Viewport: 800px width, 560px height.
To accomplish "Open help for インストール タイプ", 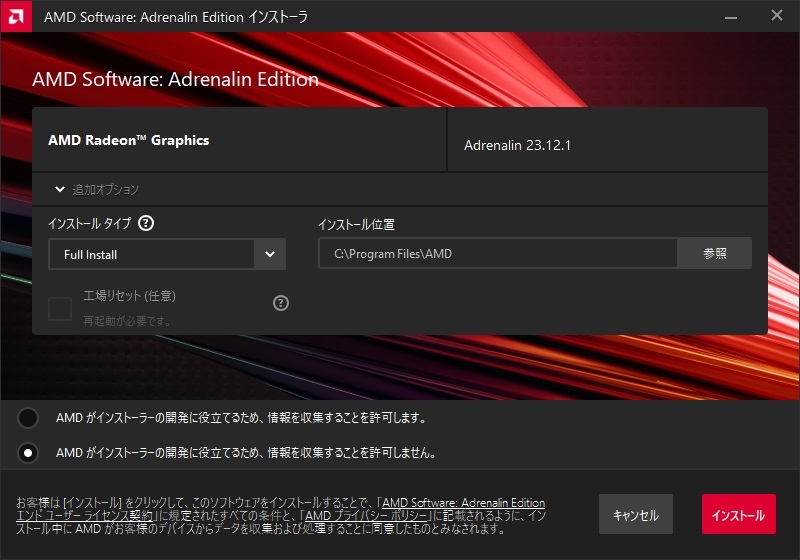I will 146,223.
